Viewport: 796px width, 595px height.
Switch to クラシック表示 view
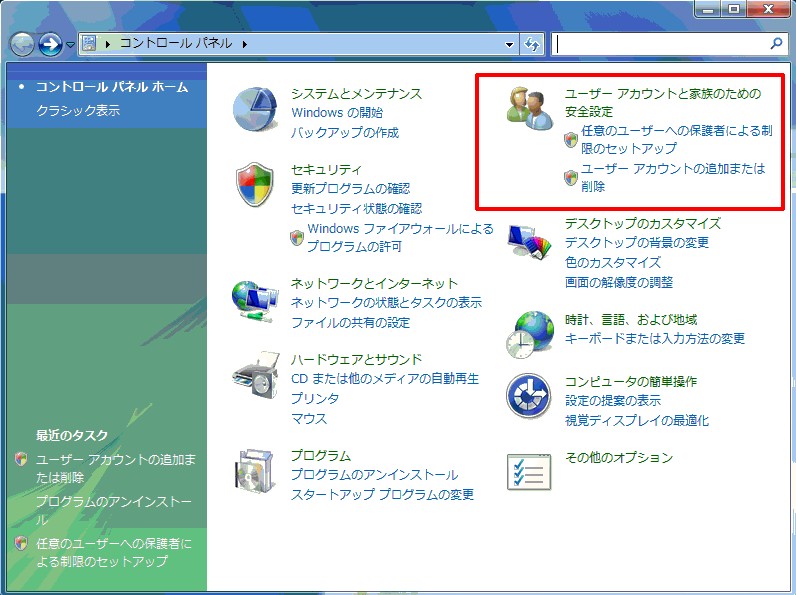(x=78, y=110)
